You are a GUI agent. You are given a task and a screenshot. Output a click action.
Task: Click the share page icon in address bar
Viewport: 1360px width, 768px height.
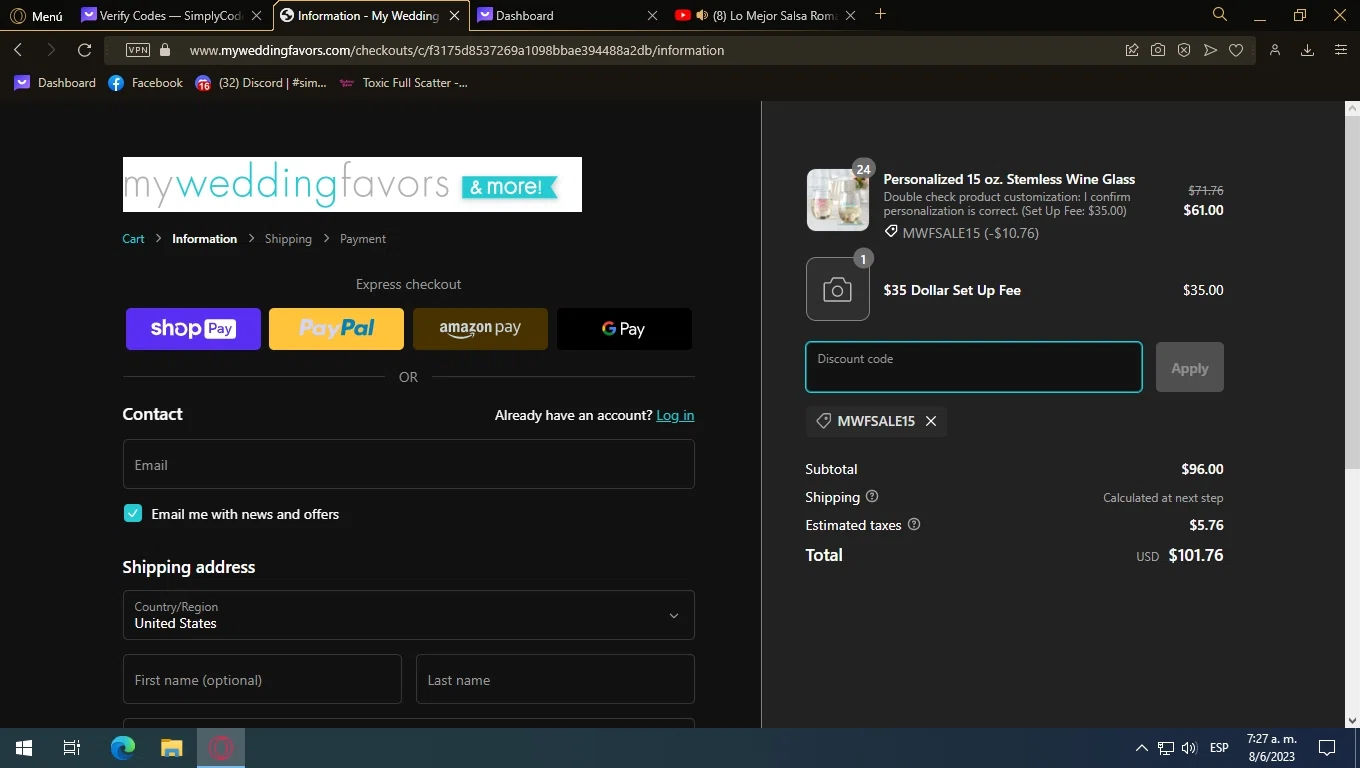click(x=1132, y=50)
